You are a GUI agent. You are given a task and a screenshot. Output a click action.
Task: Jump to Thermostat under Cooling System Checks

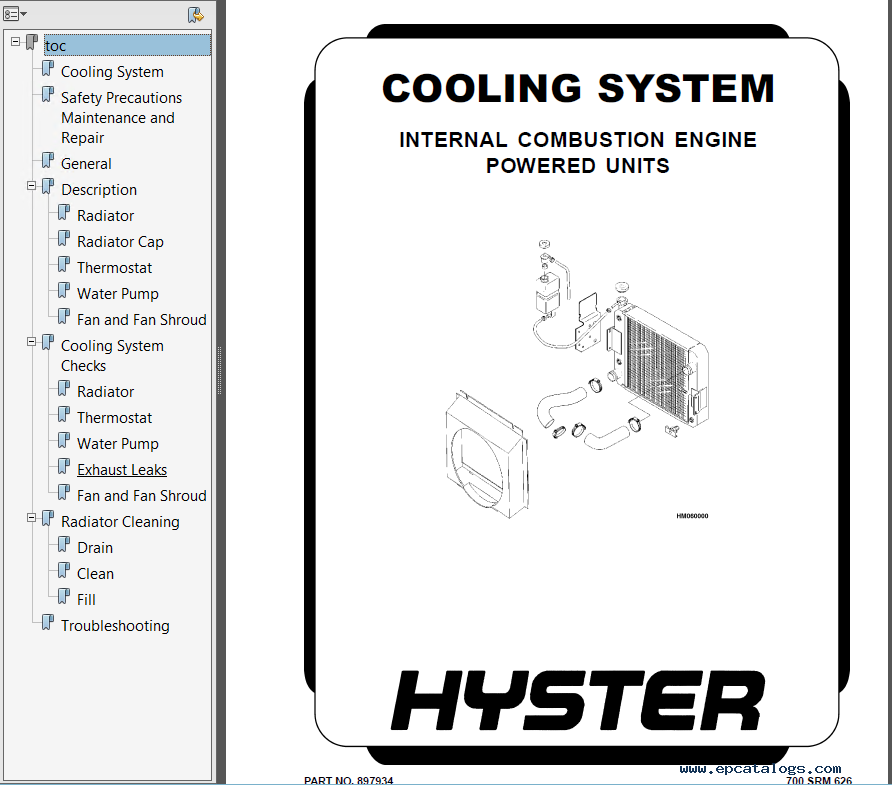point(114,418)
